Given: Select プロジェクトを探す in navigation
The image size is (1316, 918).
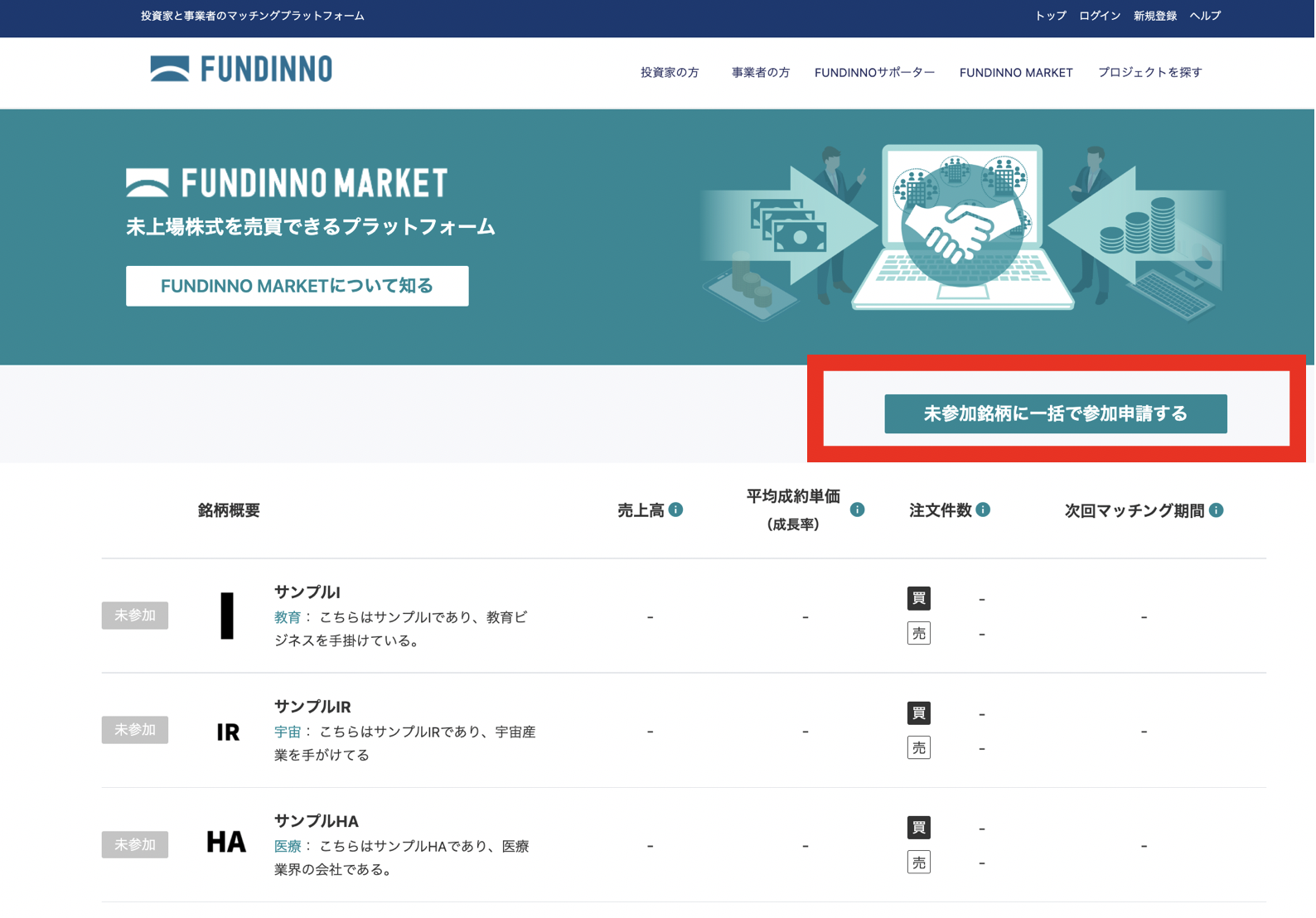Looking at the screenshot, I should click(x=1149, y=73).
